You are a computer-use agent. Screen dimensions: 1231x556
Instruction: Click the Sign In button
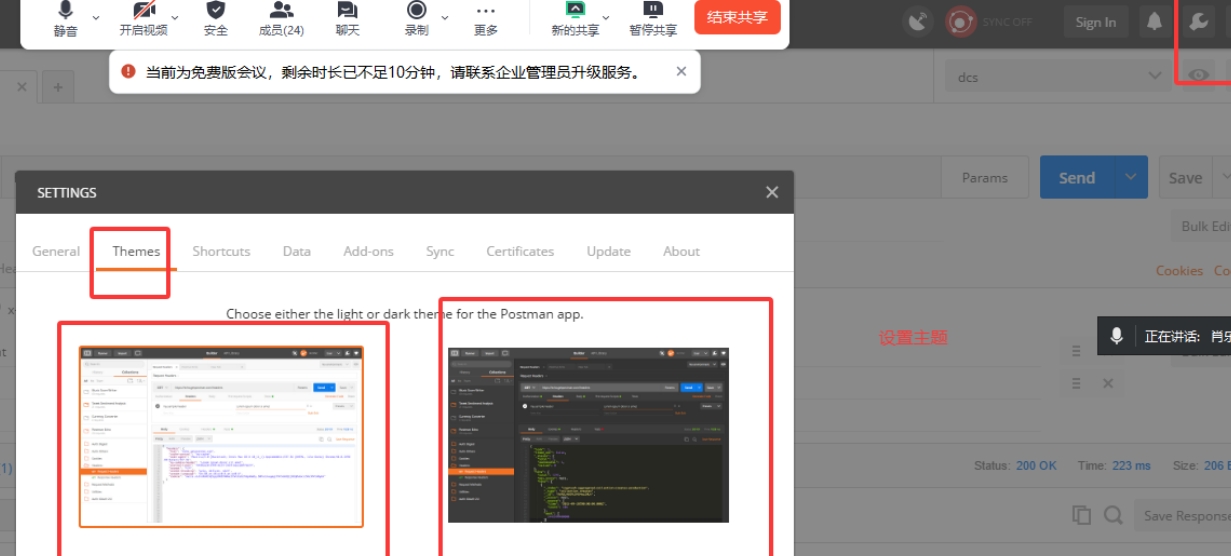pos(1096,22)
